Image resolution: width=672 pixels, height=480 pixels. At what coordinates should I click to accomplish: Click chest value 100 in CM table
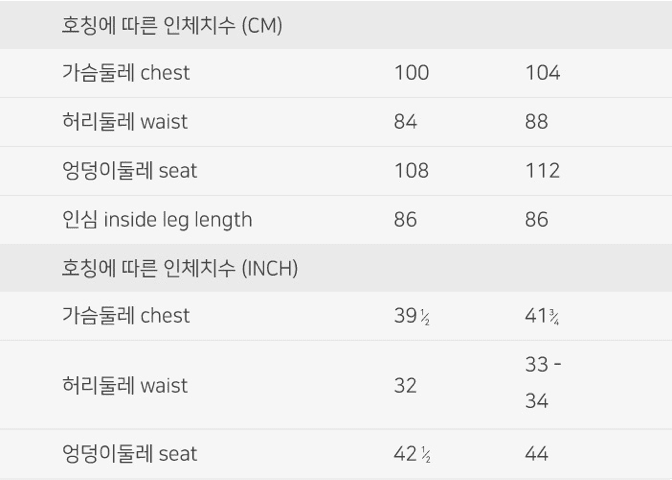tap(411, 72)
